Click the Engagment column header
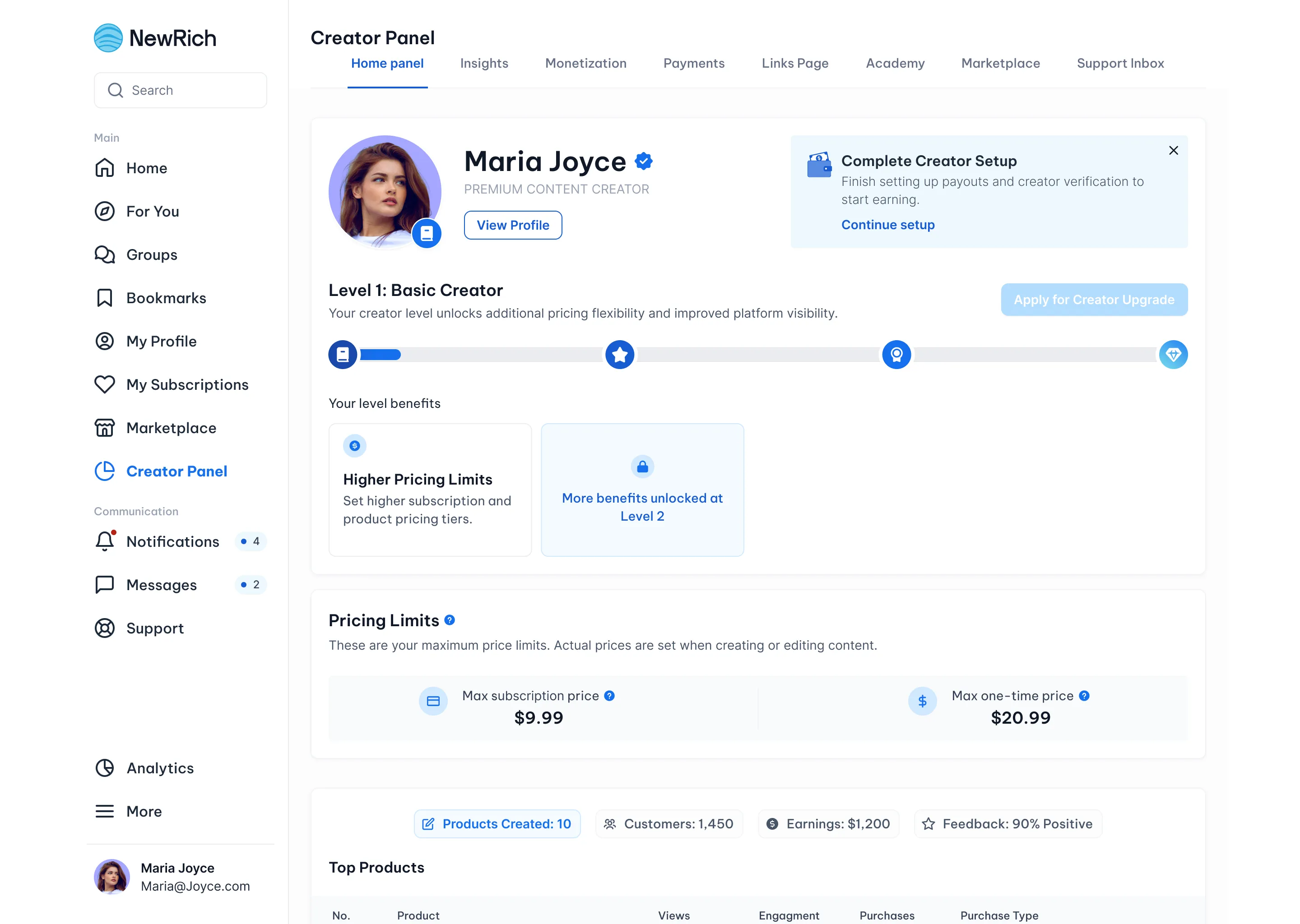Viewport: 1300px width, 924px height. pyautogui.click(x=789, y=915)
